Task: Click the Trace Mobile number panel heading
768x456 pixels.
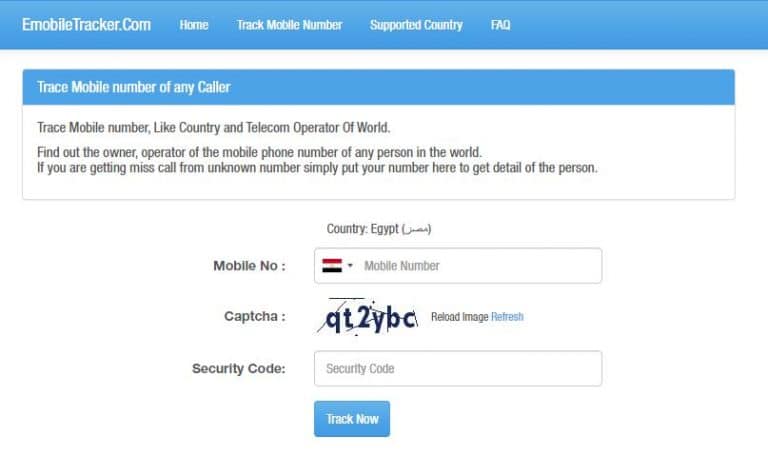Action: click(x=134, y=87)
